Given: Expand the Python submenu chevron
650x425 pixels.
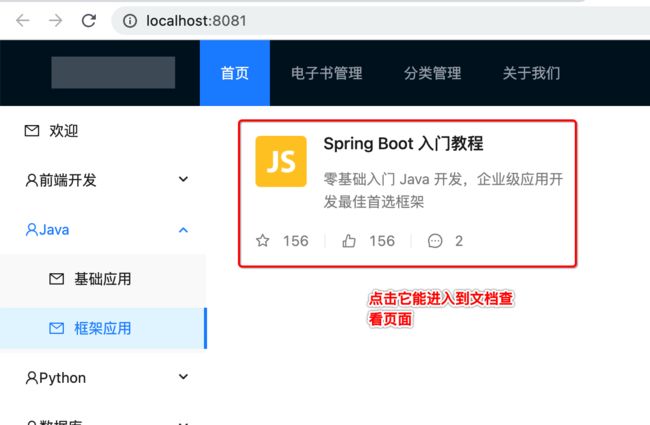Looking at the screenshot, I should pos(183,376).
